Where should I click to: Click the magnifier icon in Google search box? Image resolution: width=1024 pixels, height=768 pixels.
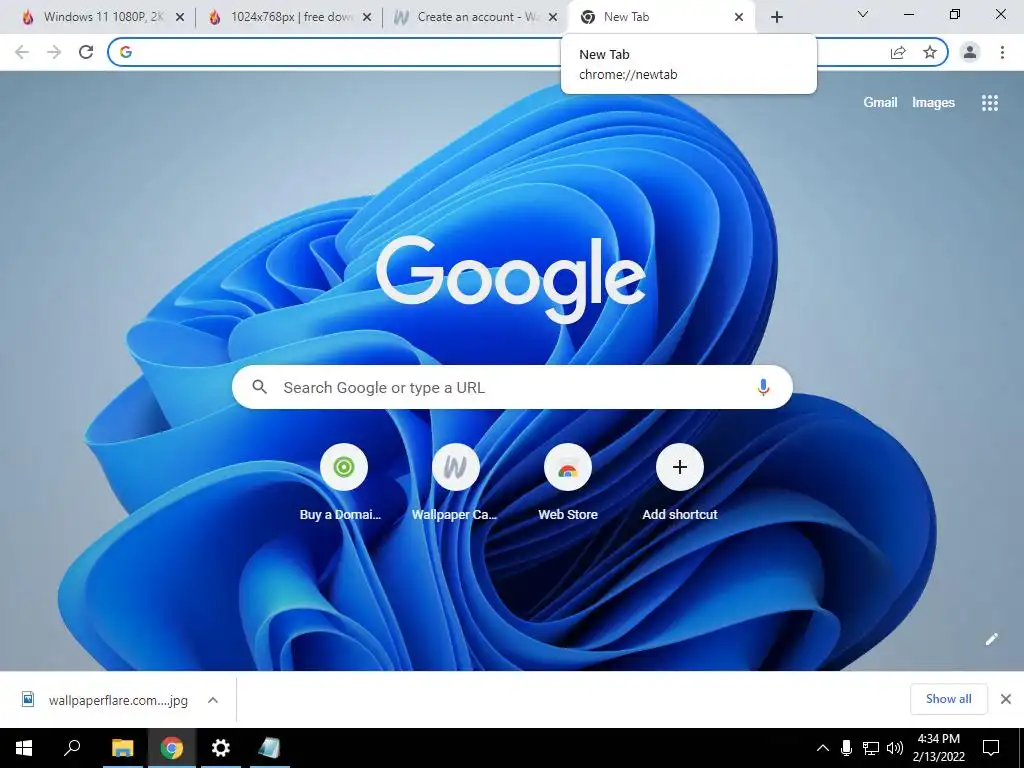point(259,387)
